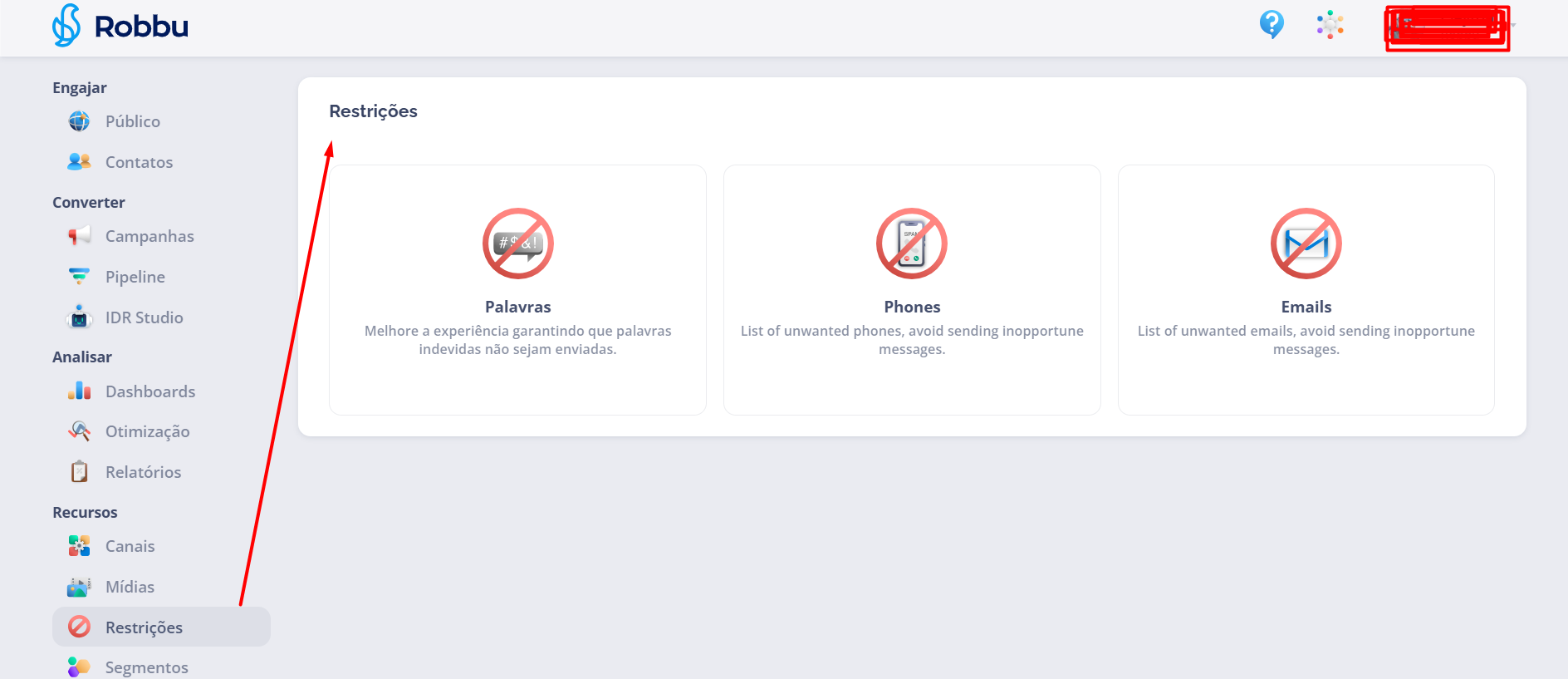Open the Palavras restriction card
Image resolution: width=1568 pixels, height=679 pixels.
(x=517, y=289)
